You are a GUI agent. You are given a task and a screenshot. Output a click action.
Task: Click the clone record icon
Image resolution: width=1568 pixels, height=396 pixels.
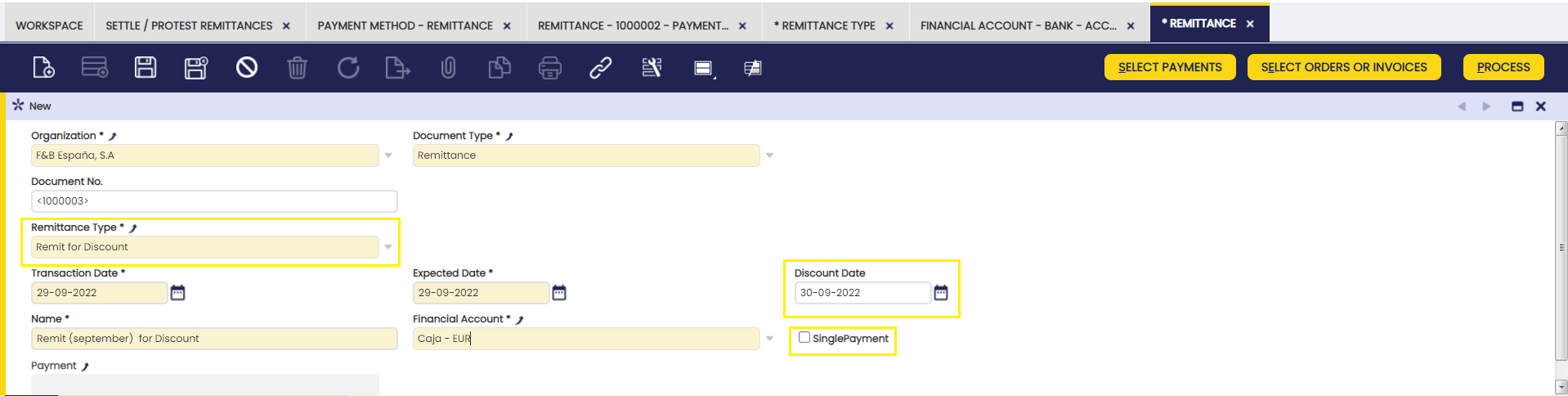tap(500, 67)
